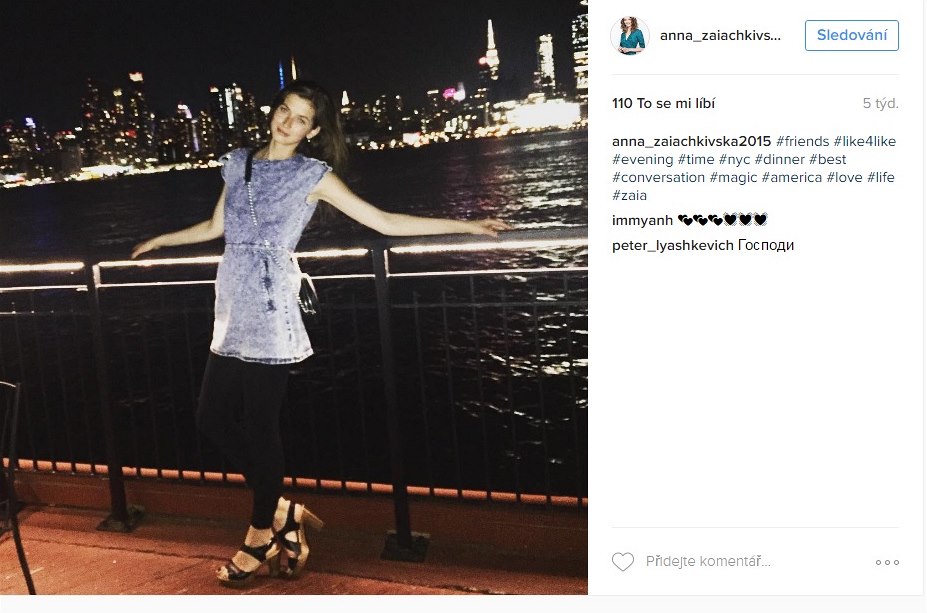927x613 pixels.
Task: Like the post with the heart icon
Action: (623, 562)
